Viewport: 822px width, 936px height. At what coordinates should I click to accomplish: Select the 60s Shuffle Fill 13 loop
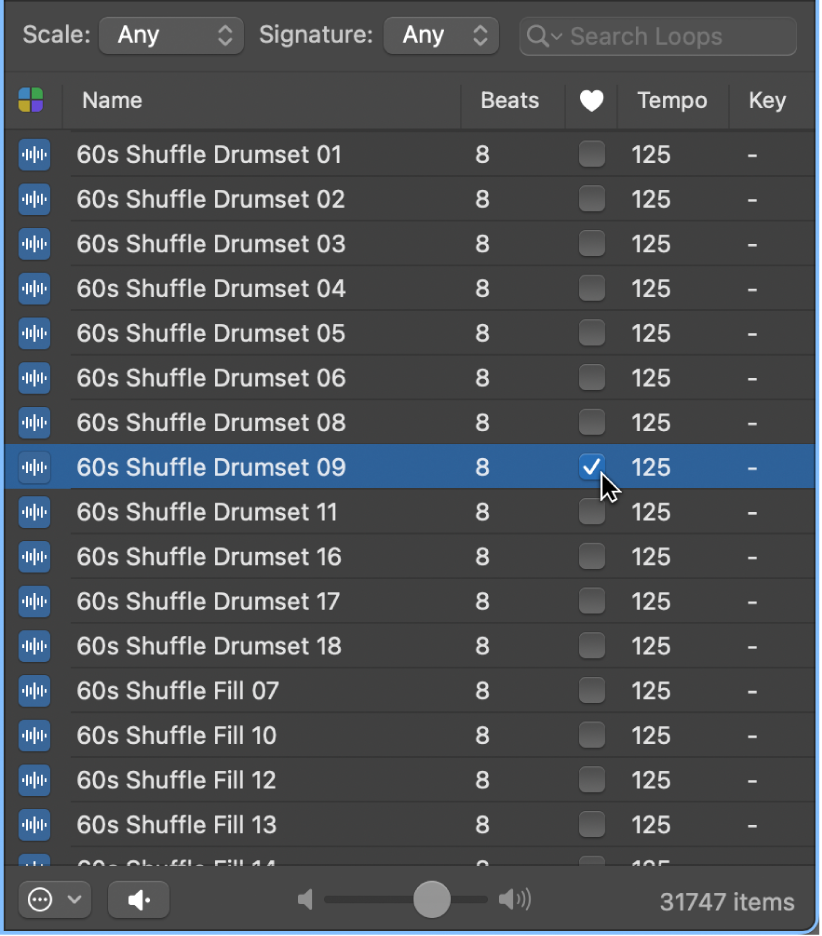tap(410, 824)
